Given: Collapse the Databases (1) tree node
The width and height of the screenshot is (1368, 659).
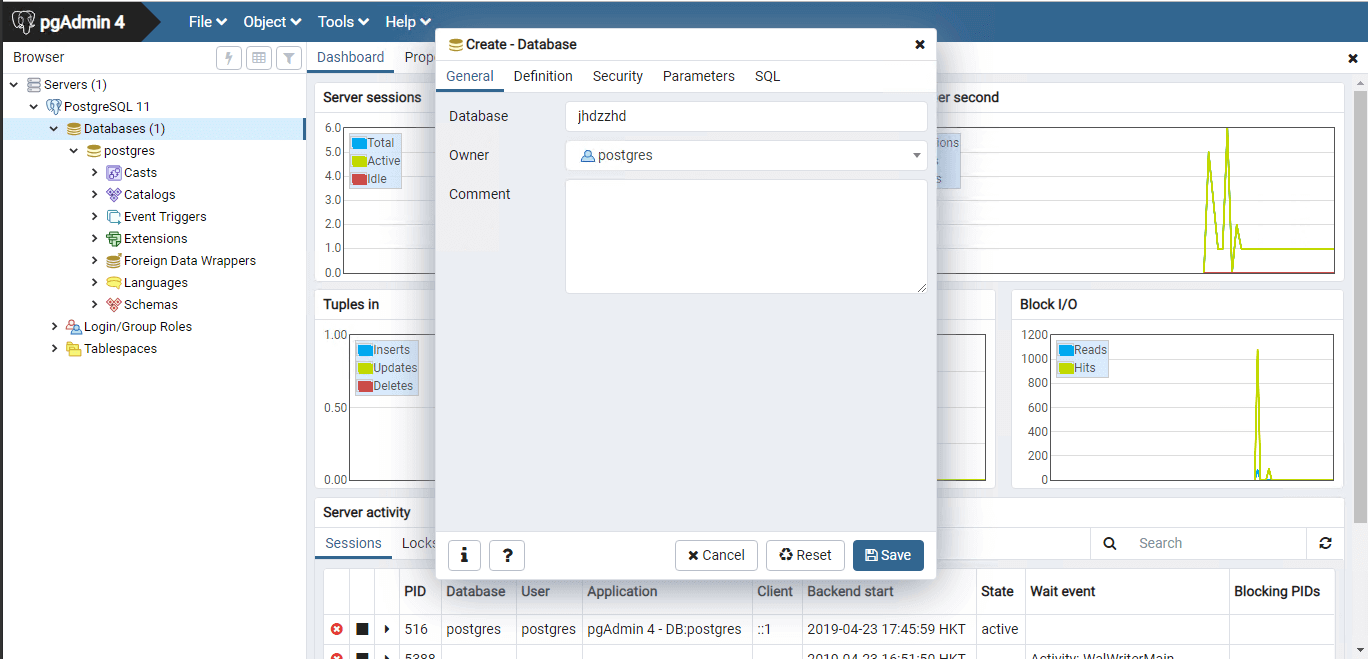Looking at the screenshot, I should click(x=54, y=129).
